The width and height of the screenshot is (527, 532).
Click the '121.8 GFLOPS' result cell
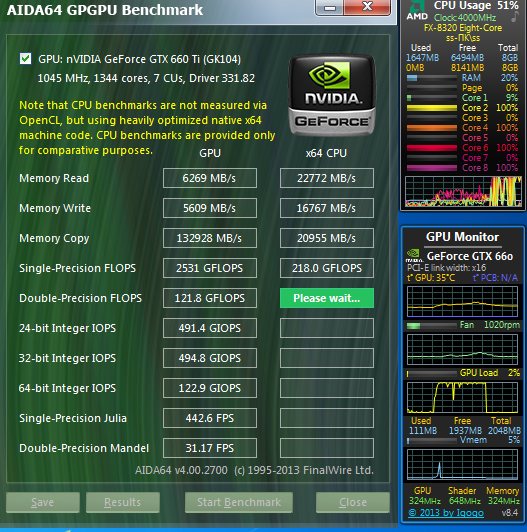point(210,298)
